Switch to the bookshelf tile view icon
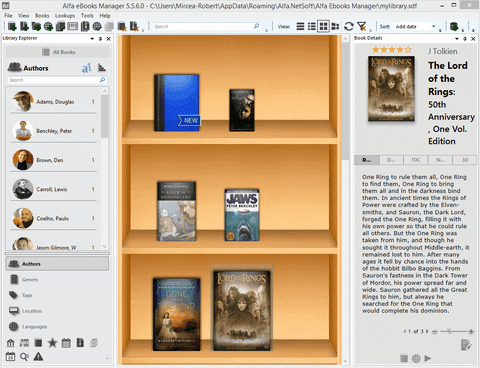This screenshot has height=368, width=480. click(335, 26)
